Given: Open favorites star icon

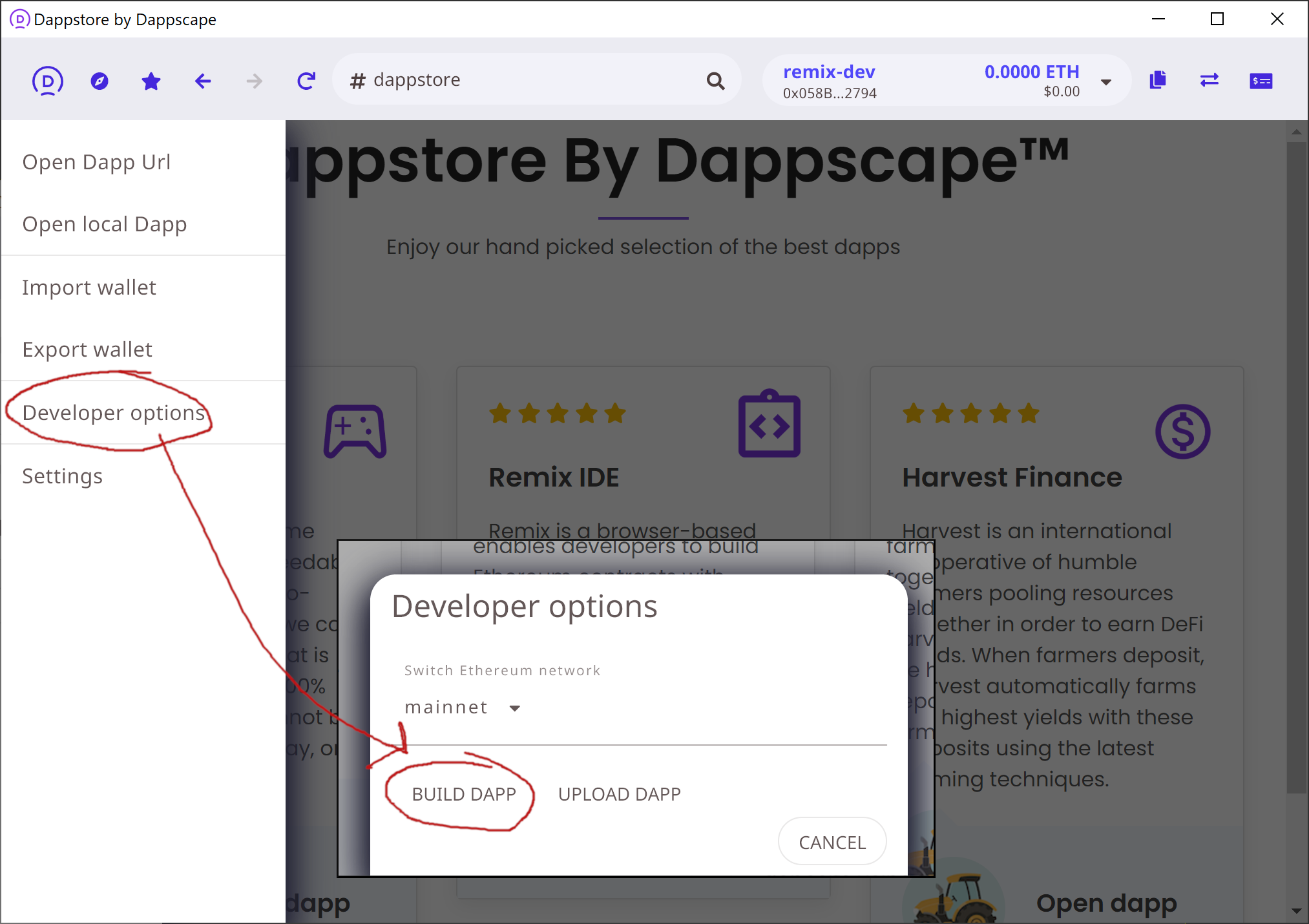Looking at the screenshot, I should tap(151, 81).
